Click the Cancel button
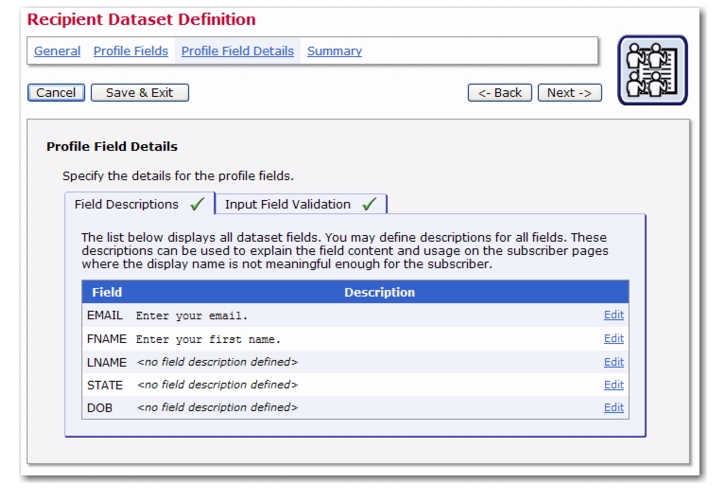Viewport: 719px width, 489px height. (x=56, y=93)
